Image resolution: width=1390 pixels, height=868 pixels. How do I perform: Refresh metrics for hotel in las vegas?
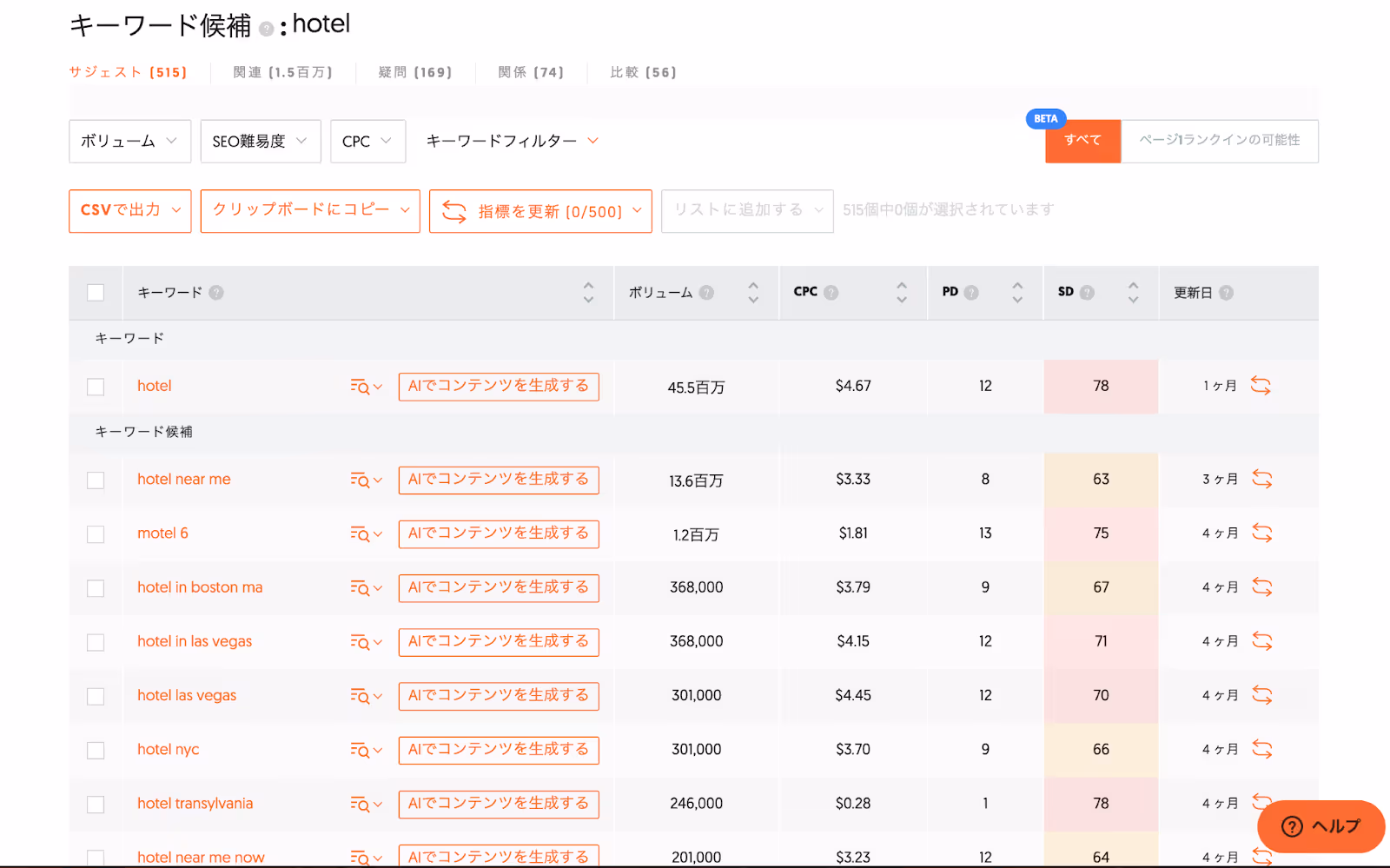click(x=1262, y=641)
